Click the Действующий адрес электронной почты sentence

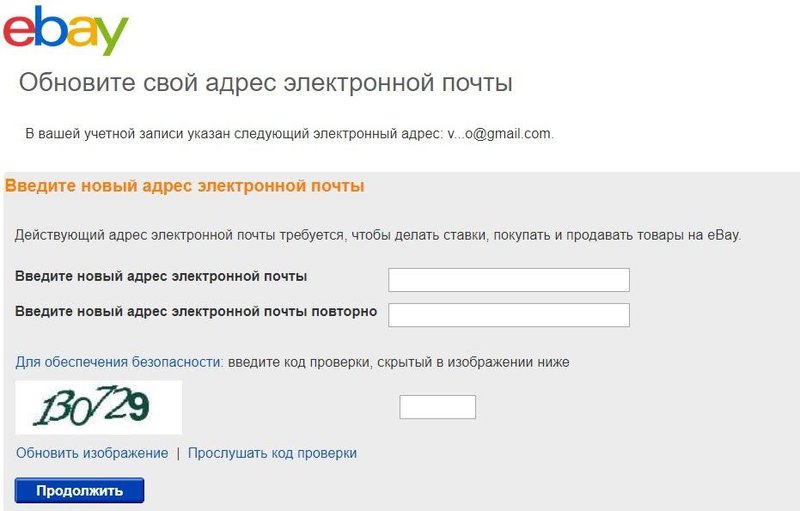378,235
